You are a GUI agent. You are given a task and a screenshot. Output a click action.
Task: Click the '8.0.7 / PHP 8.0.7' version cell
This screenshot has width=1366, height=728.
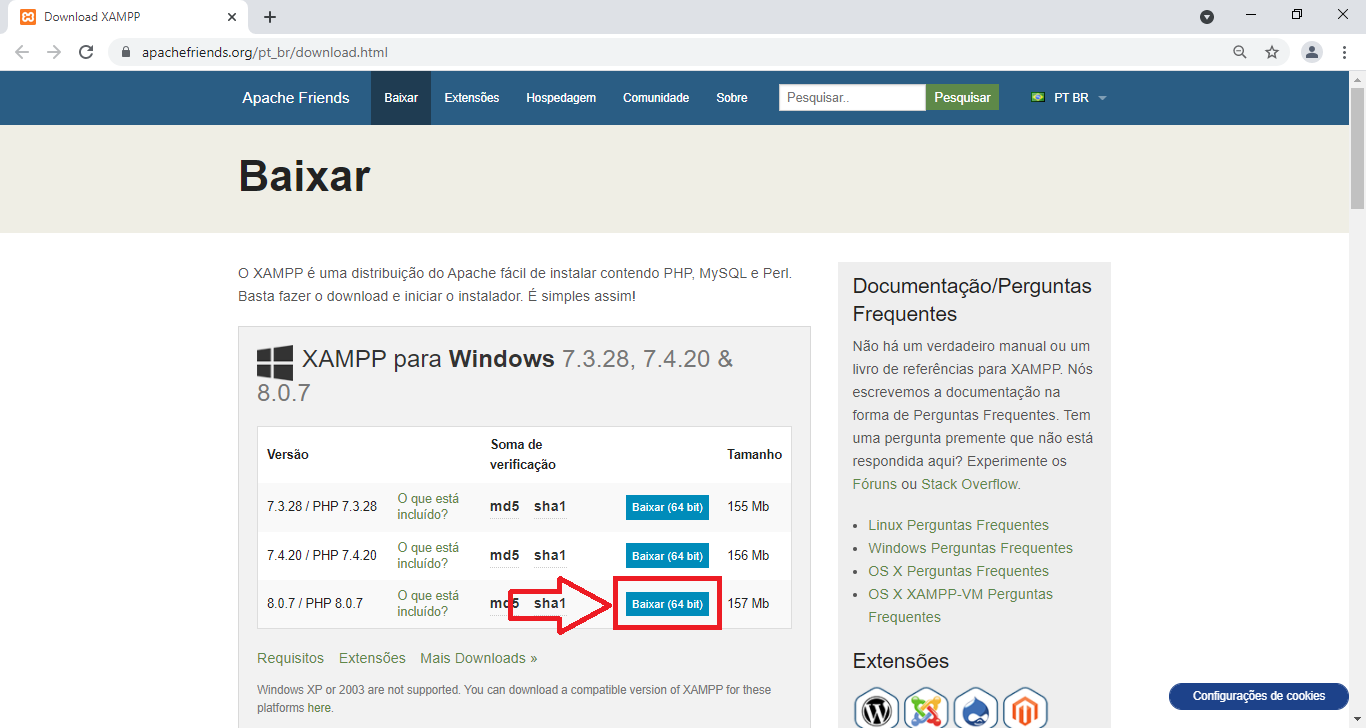point(315,604)
